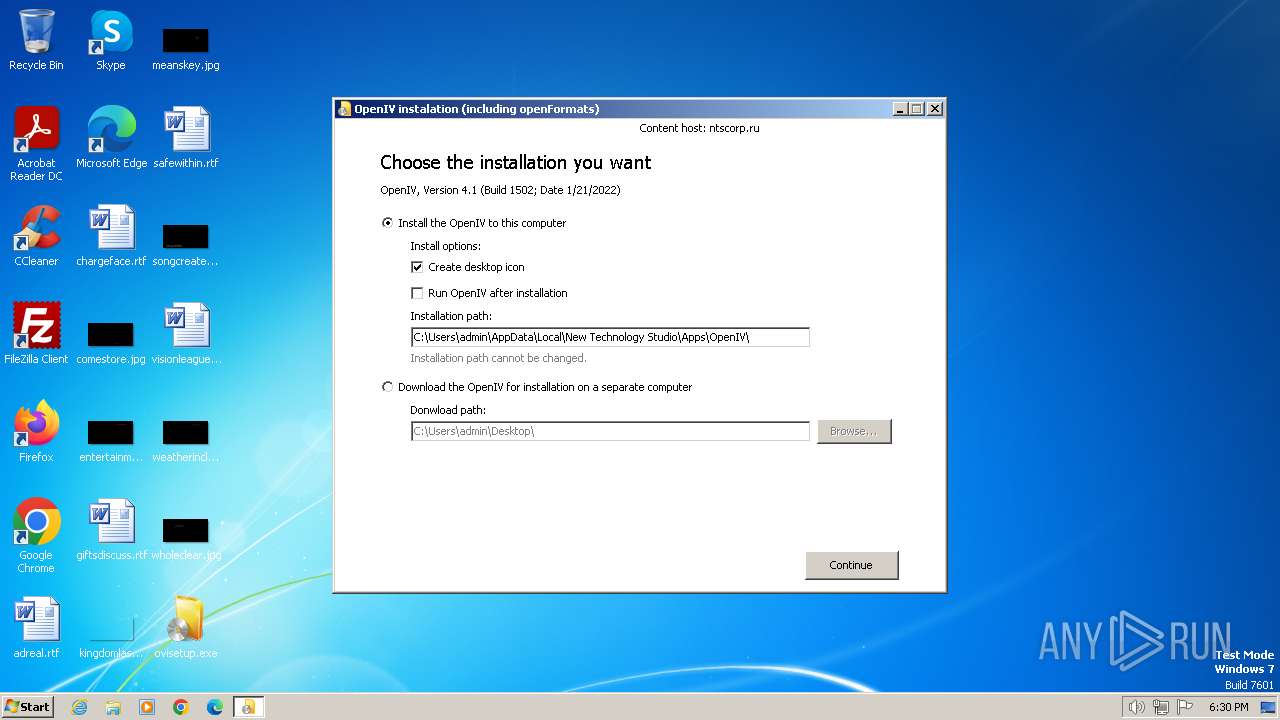Screen dimensions: 1280x720
Task: Click the volume speaker tray icon
Action: click(x=1136, y=707)
